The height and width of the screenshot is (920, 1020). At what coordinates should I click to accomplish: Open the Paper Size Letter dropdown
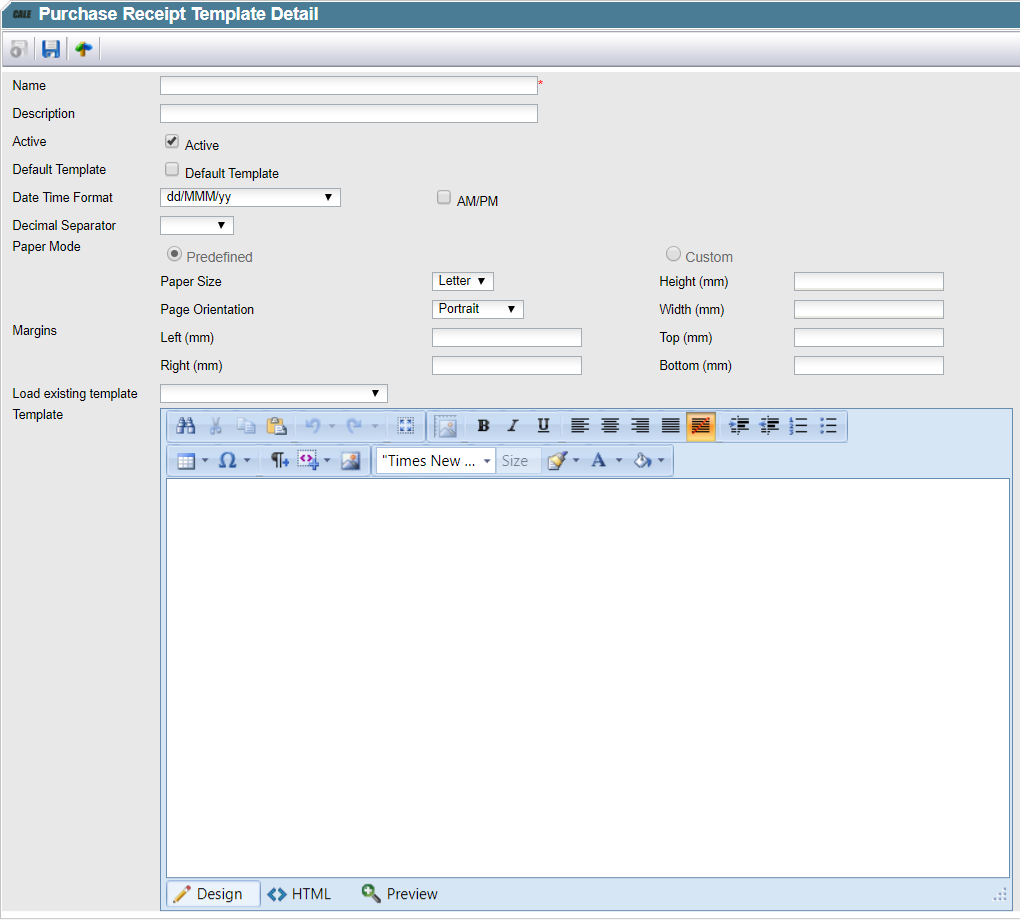463,281
